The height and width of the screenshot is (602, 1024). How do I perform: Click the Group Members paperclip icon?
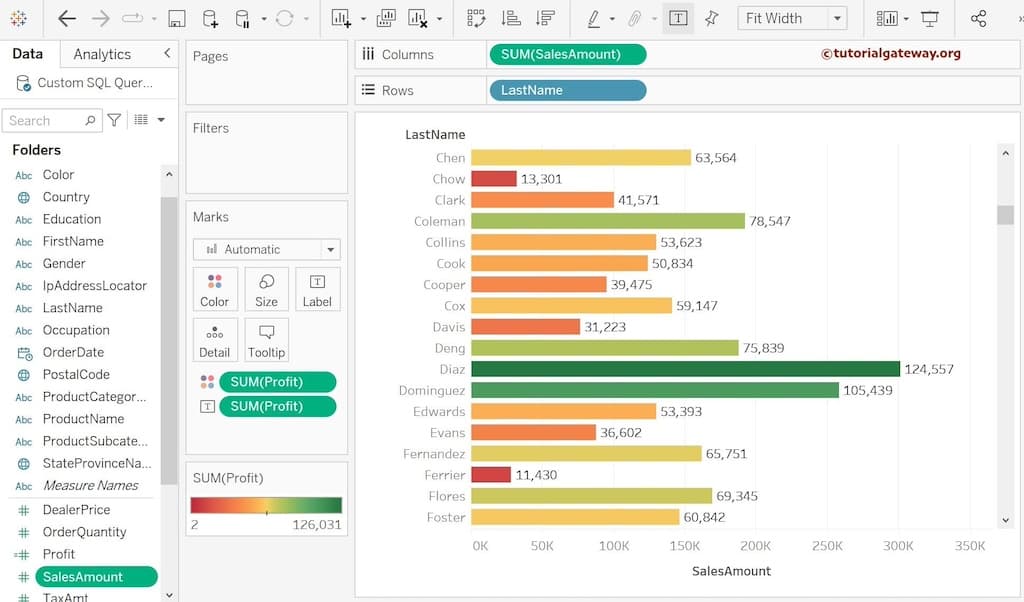[635, 17]
